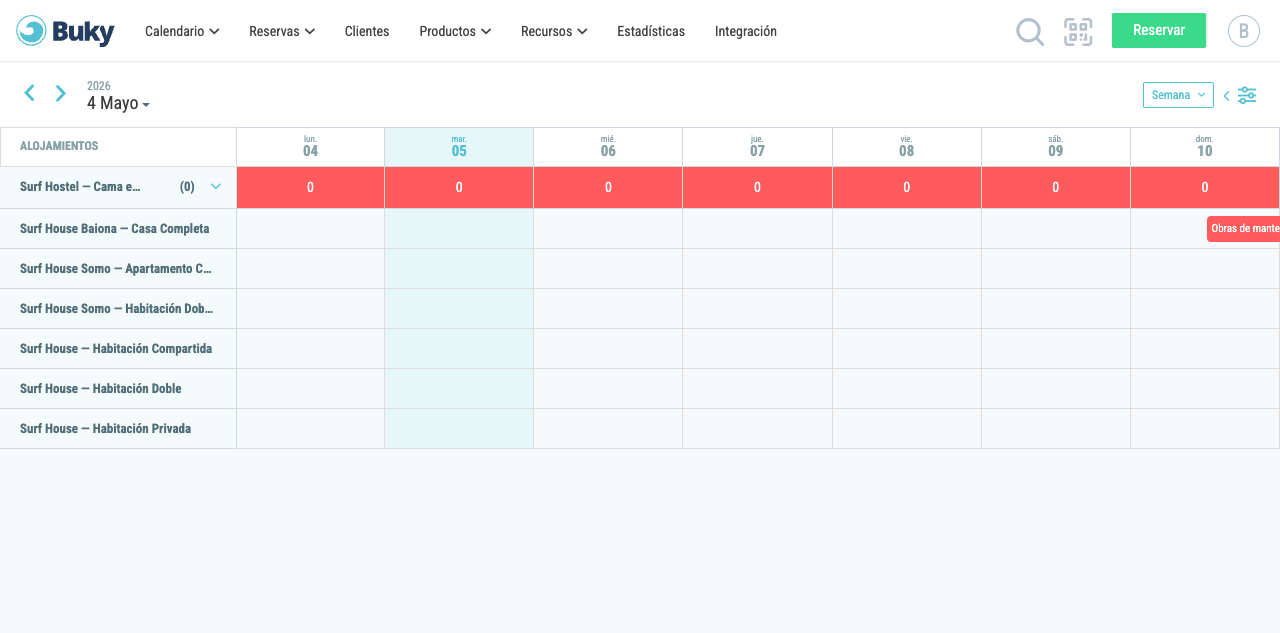
Task: Select jue. 07 day header
Action: point(757,147)
